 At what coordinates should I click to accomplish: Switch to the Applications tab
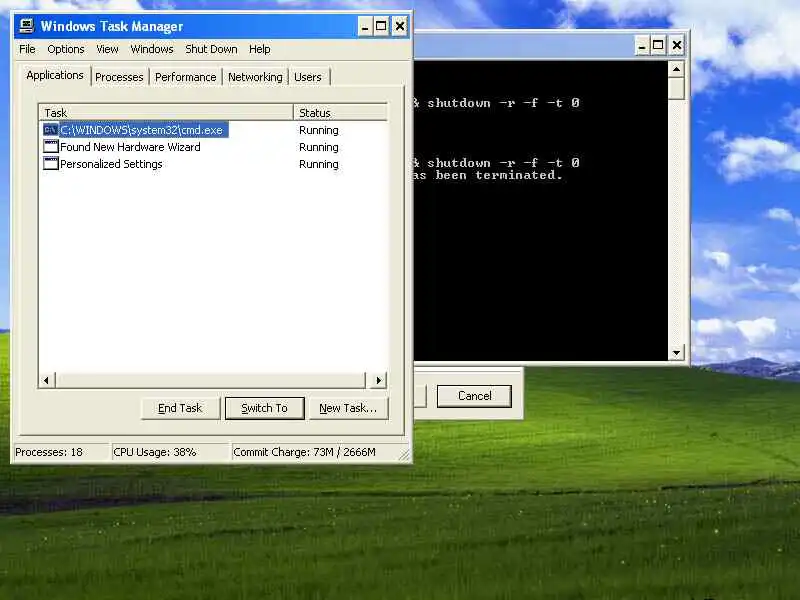pos(55,75)
